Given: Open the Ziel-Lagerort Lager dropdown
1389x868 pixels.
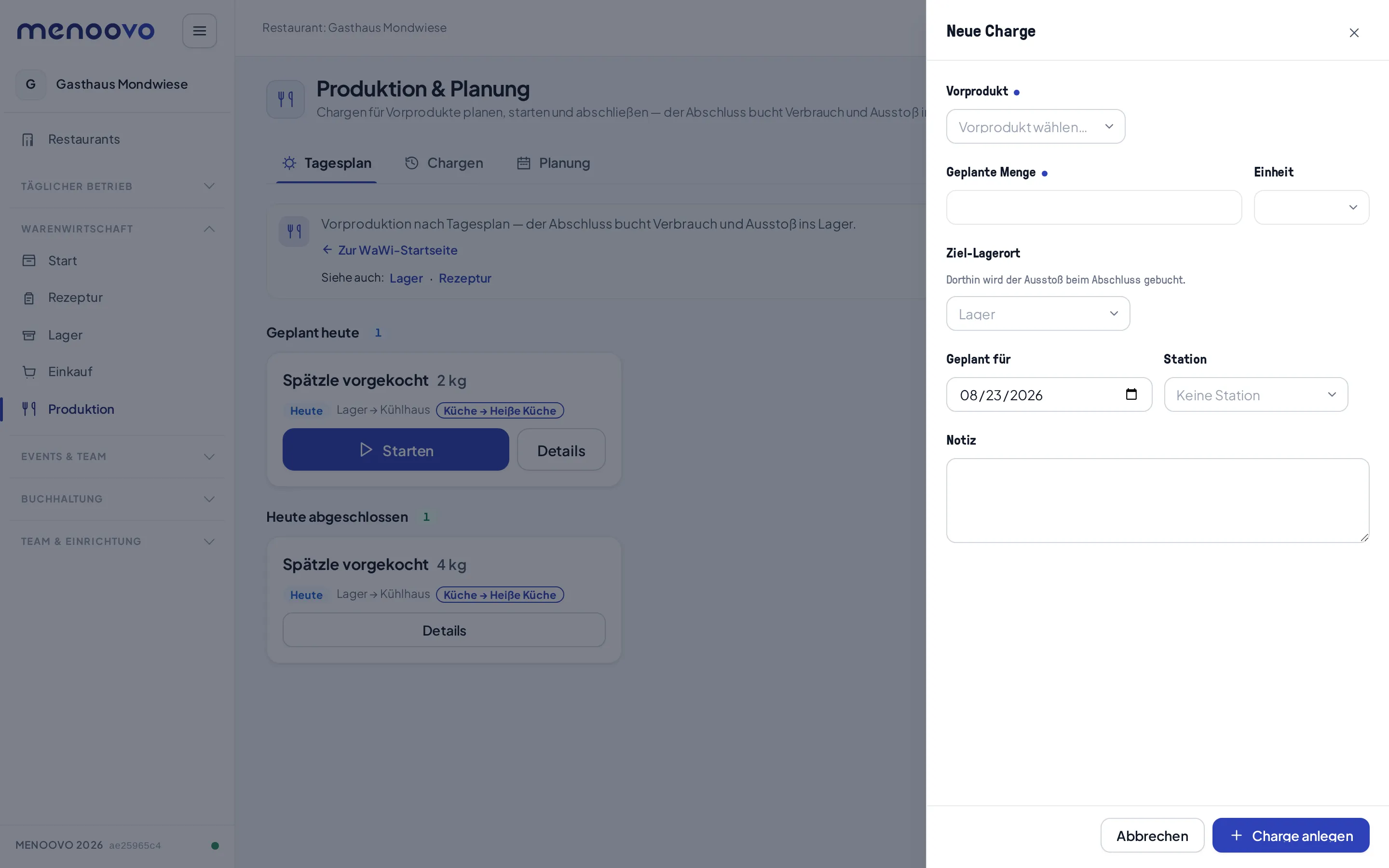Looking at the screenshot, I should [x=1038, y=313].
